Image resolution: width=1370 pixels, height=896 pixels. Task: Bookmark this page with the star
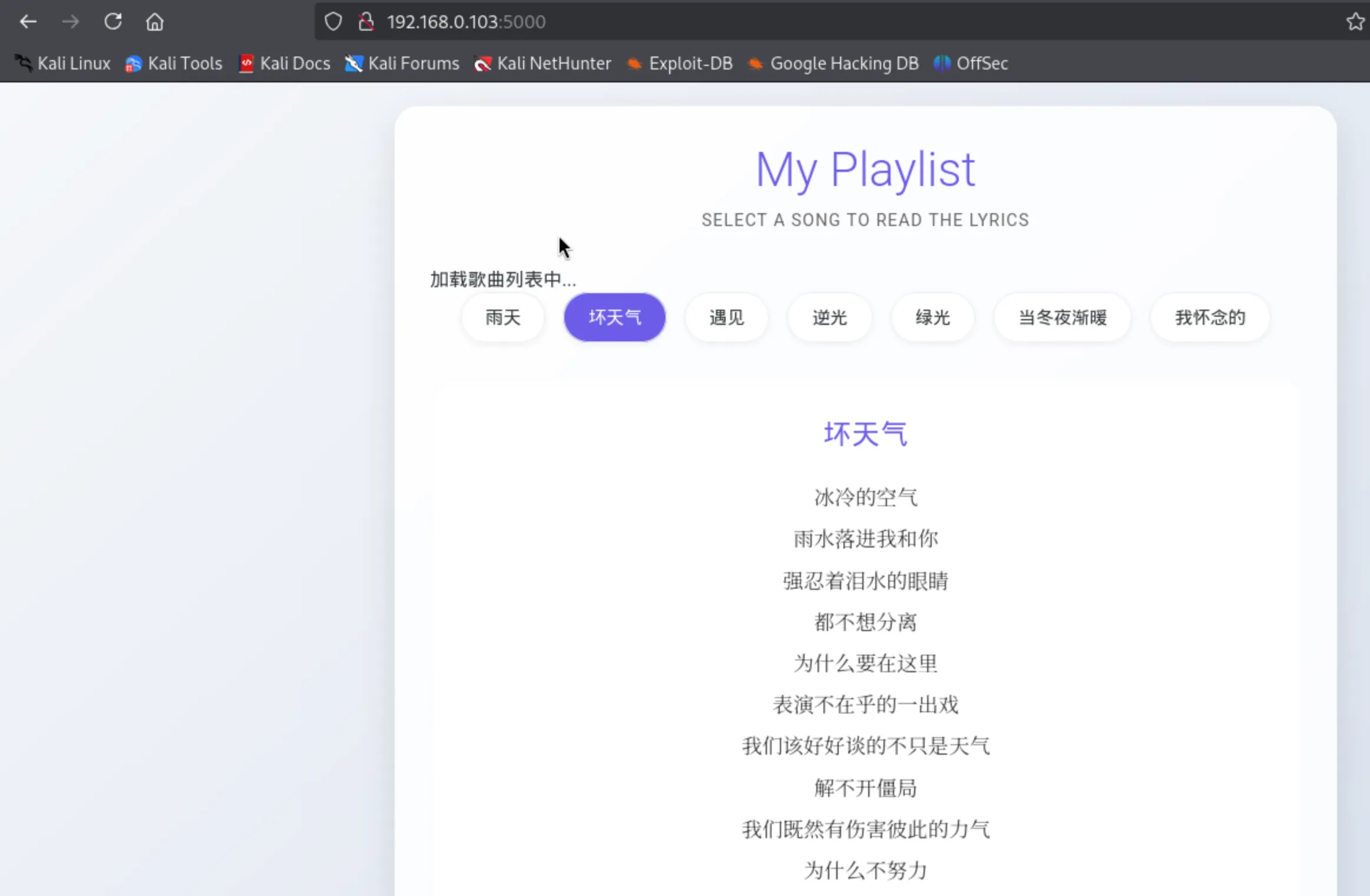tap(1355, 22)
